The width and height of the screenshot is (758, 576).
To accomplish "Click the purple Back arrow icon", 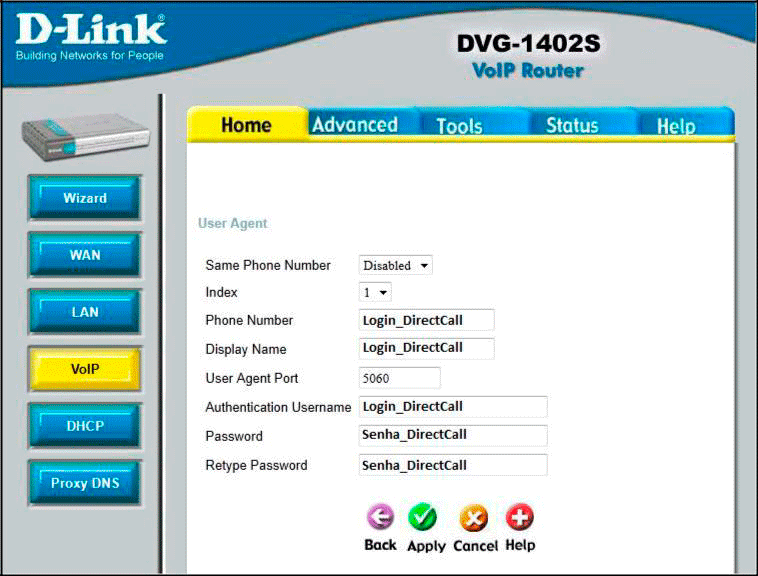I will pos(380,517).
